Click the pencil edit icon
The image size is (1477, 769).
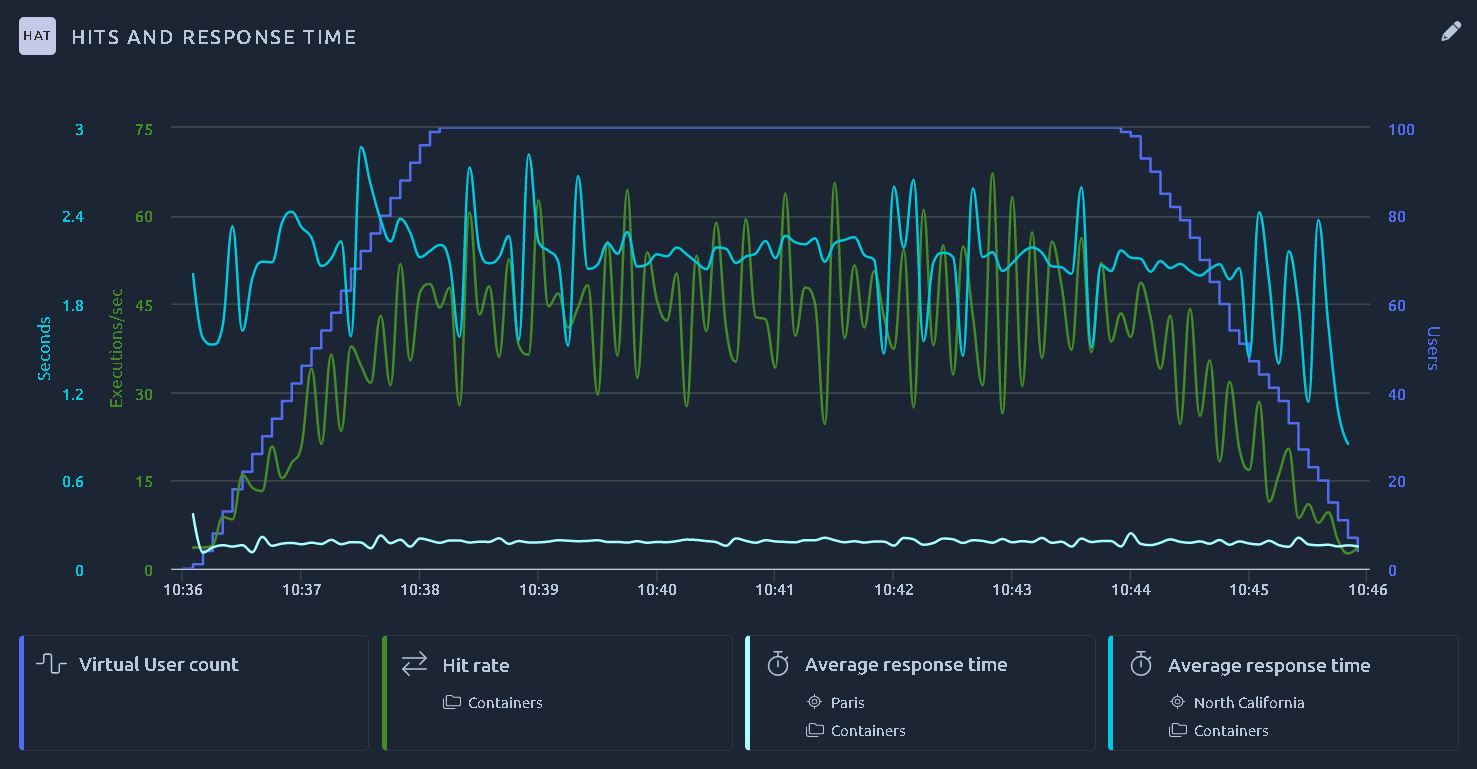(1450, 32)
